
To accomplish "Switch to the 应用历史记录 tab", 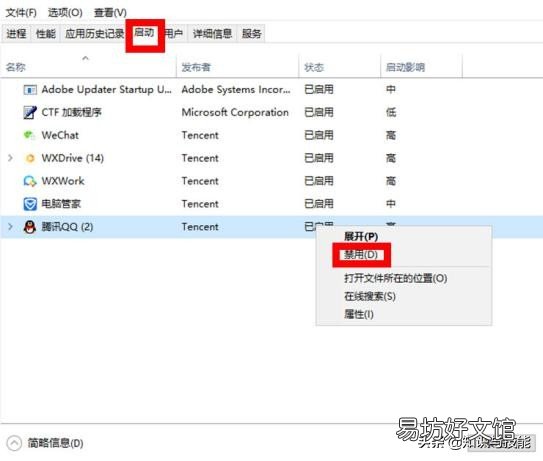I will (x=95, y=34).
